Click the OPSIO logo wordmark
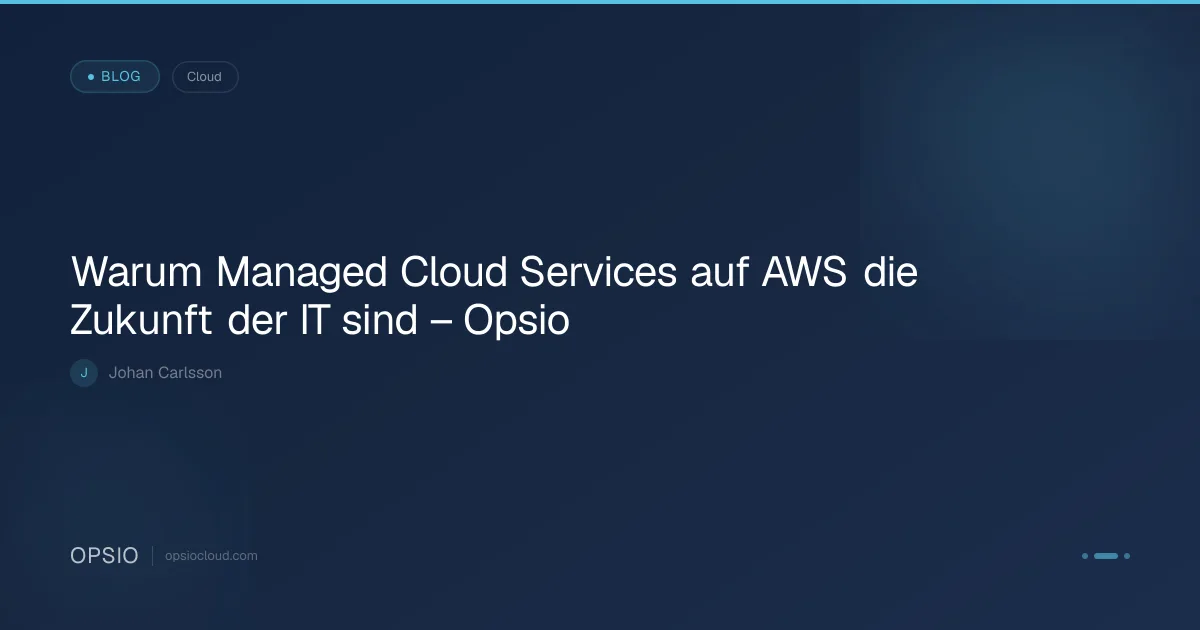The image size is (1200, 630). [104, 556]
